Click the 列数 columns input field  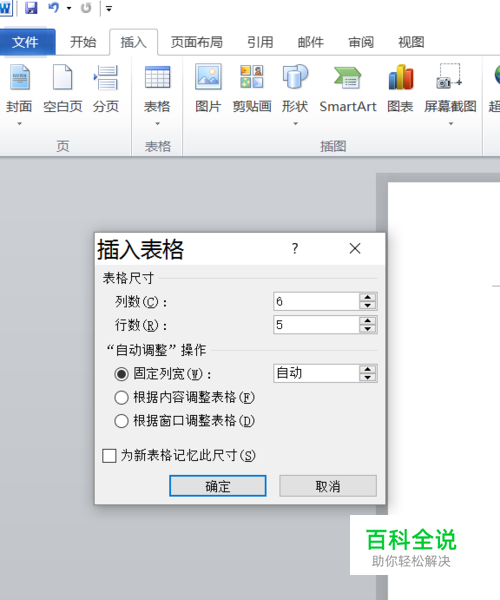(316, 302)
